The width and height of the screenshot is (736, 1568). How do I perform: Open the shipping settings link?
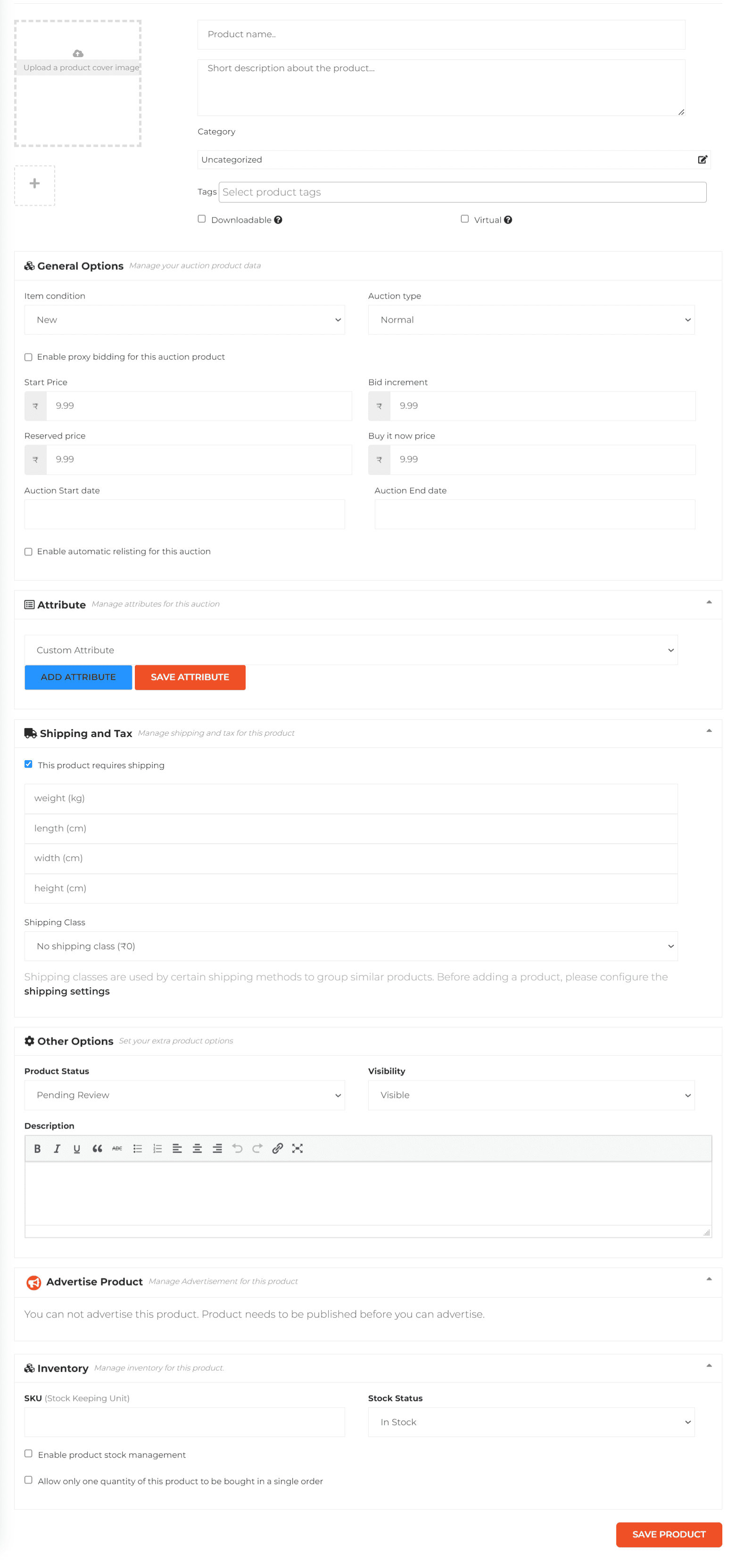[x=67, y=991]
